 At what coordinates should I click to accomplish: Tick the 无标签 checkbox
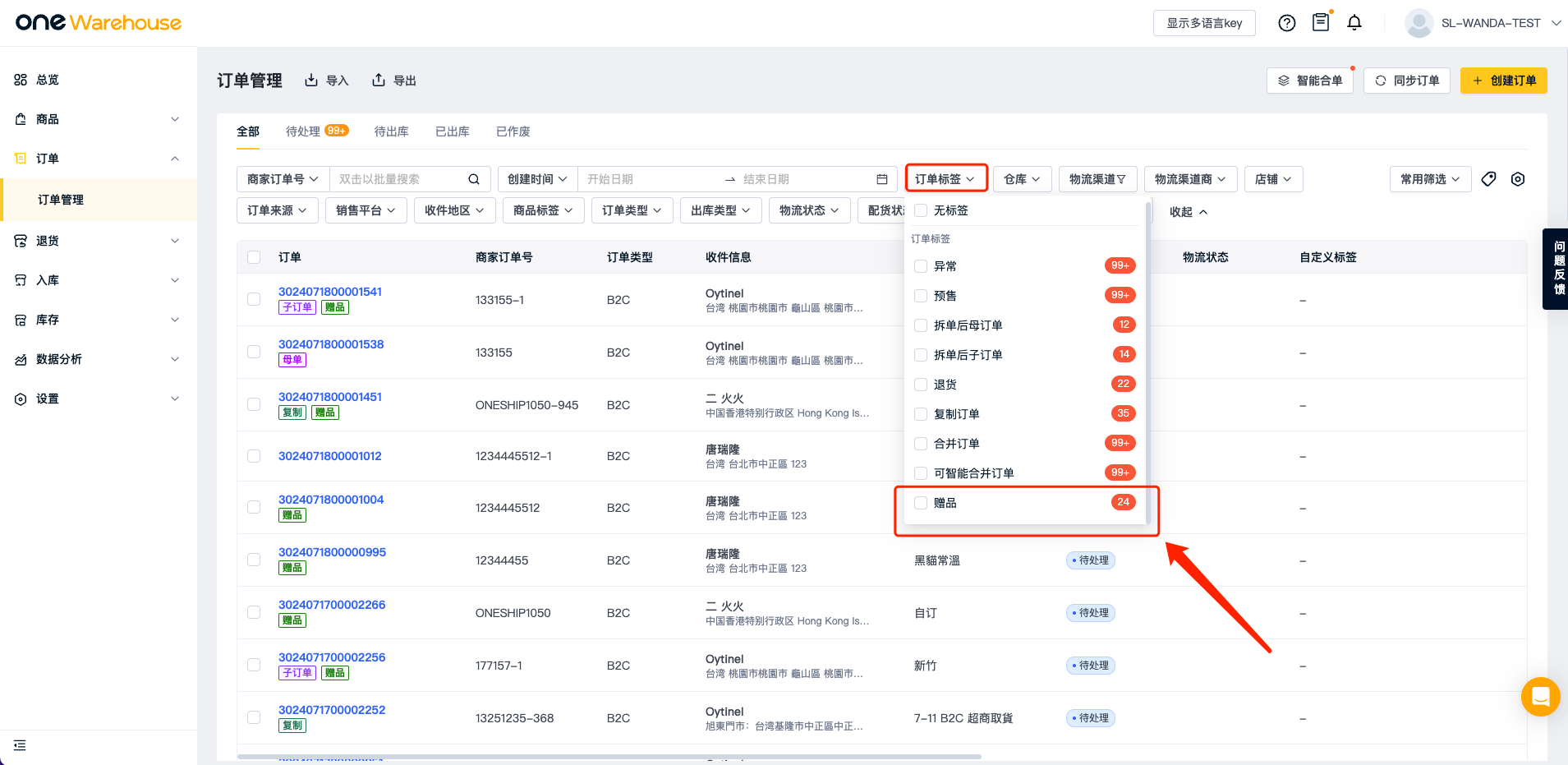point(921,210)
